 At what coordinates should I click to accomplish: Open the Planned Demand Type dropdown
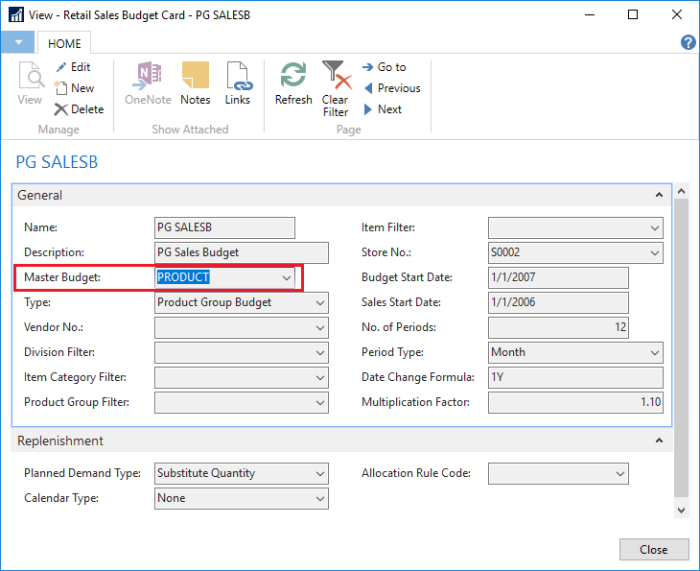(320, 474)
